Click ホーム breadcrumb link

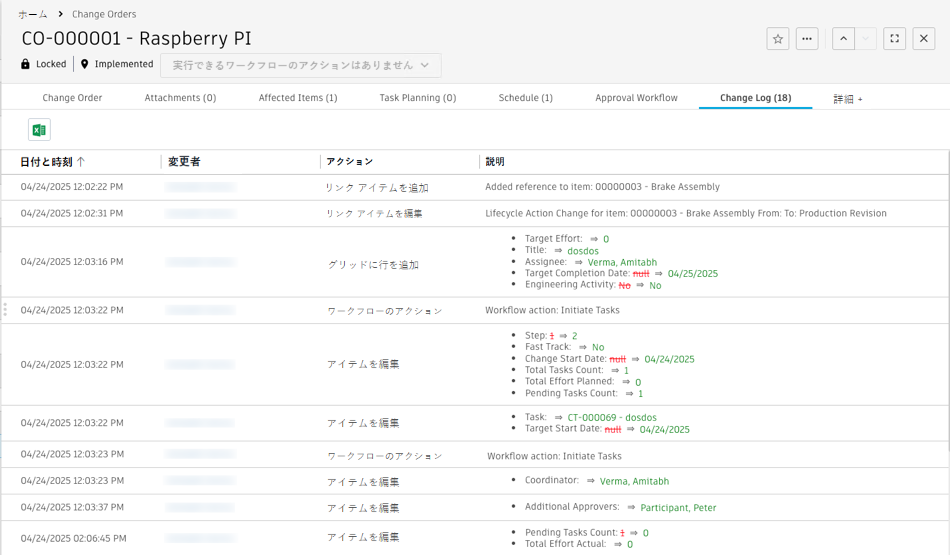[33, 14]
